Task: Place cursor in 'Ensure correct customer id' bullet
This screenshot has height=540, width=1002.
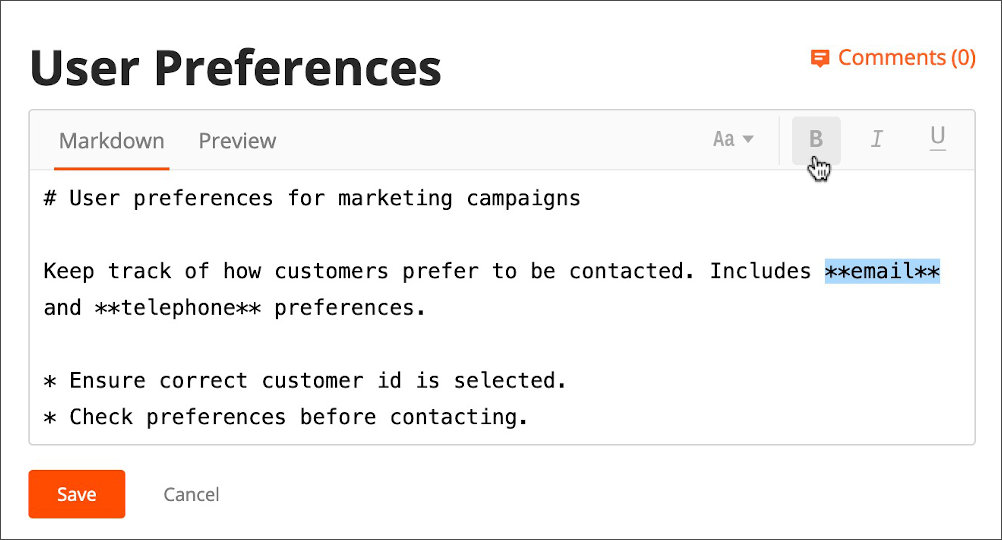Action: [305, 381]
